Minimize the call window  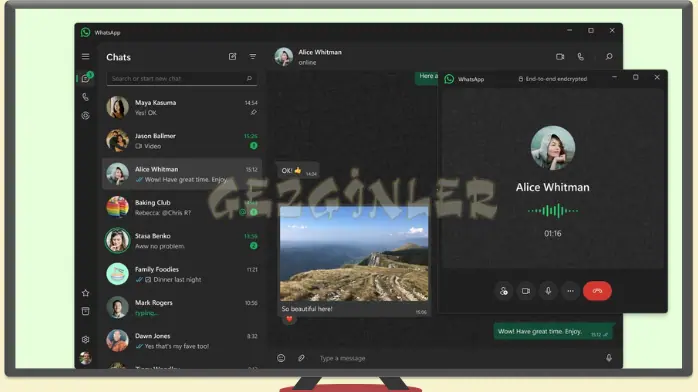tap(614, 77)
